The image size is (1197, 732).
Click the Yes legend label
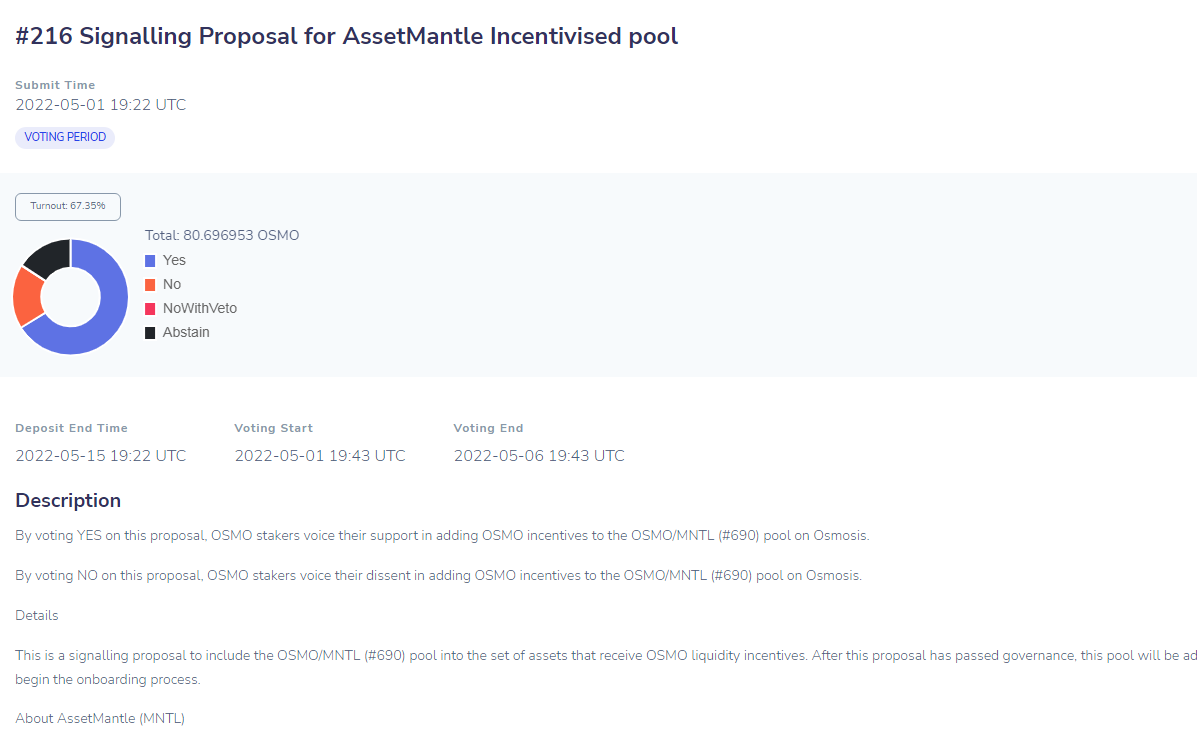174,260
